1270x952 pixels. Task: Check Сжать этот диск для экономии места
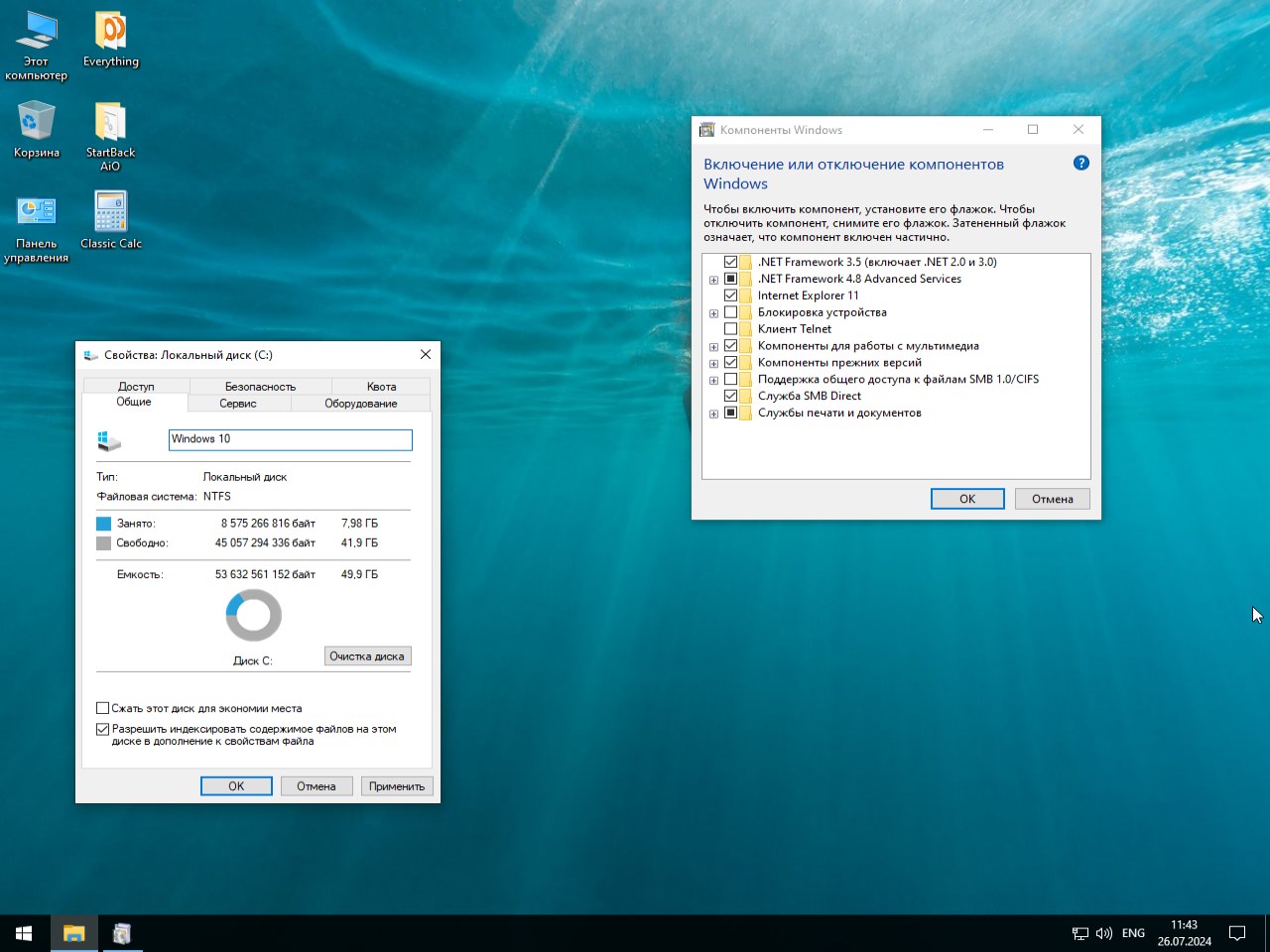(102, 708)
